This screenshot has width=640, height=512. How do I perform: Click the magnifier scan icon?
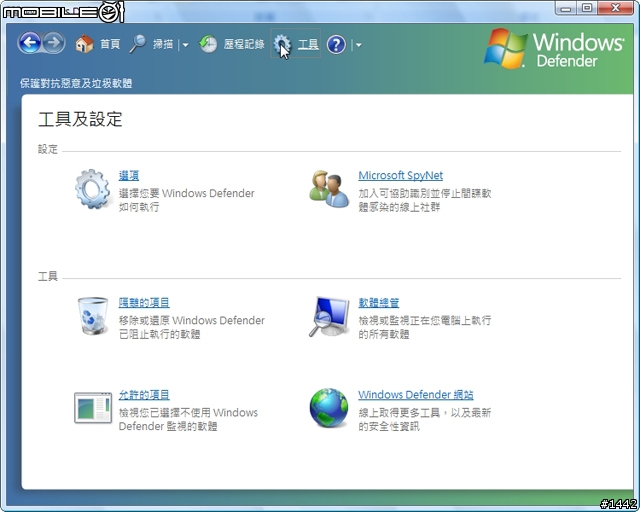(x=138, y=44)
